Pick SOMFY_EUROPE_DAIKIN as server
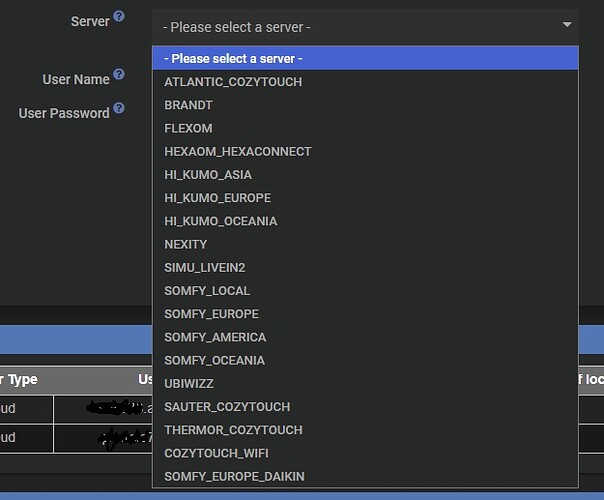 click(x=365, y=476)
